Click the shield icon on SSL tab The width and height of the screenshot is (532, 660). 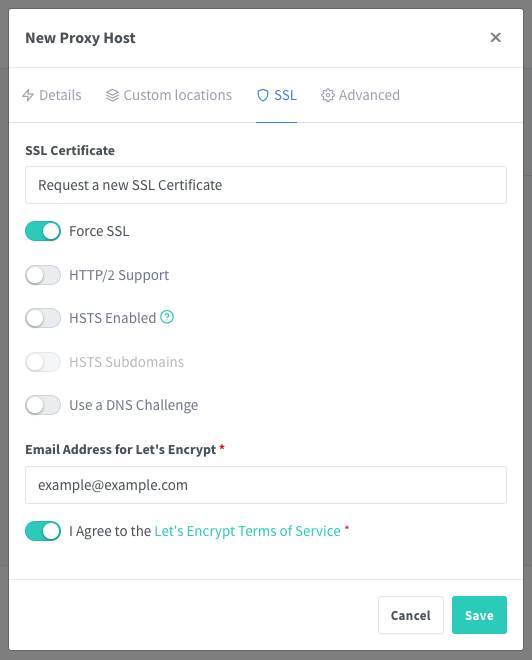(x=263, y=95)
